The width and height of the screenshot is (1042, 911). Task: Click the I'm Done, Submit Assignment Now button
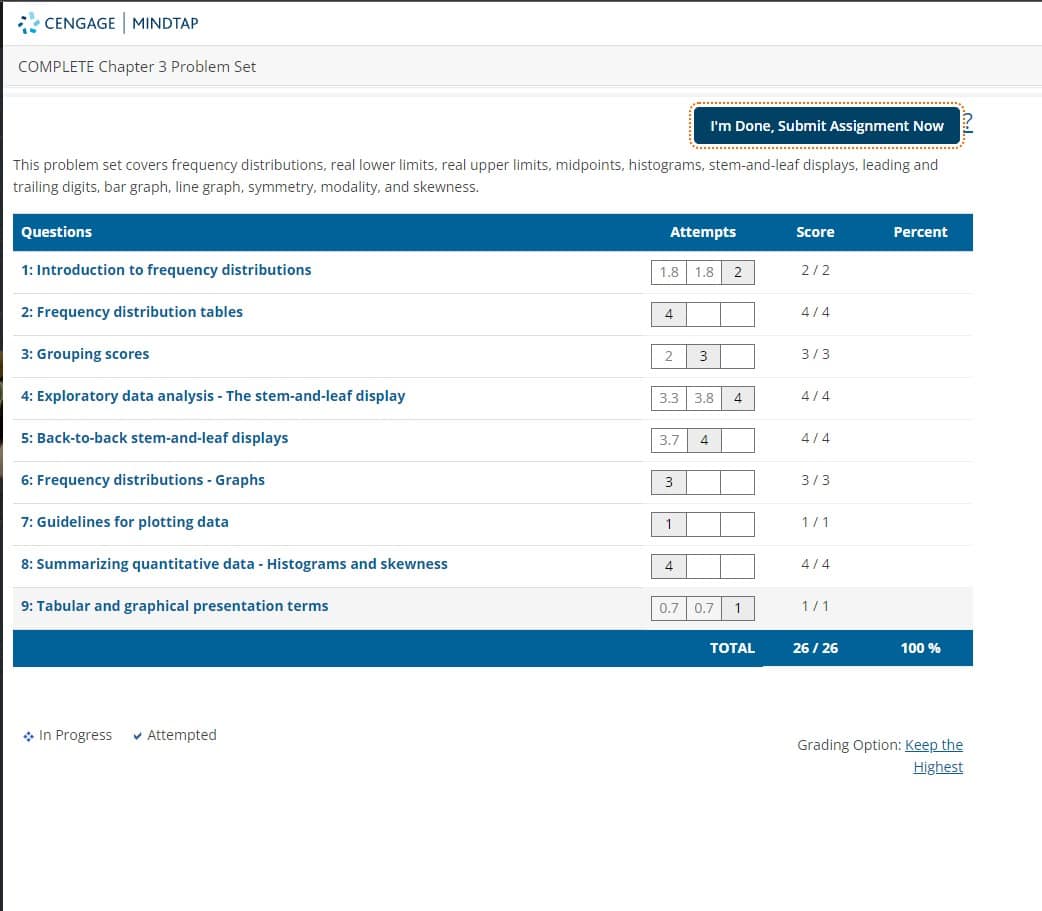coord(827,125)
